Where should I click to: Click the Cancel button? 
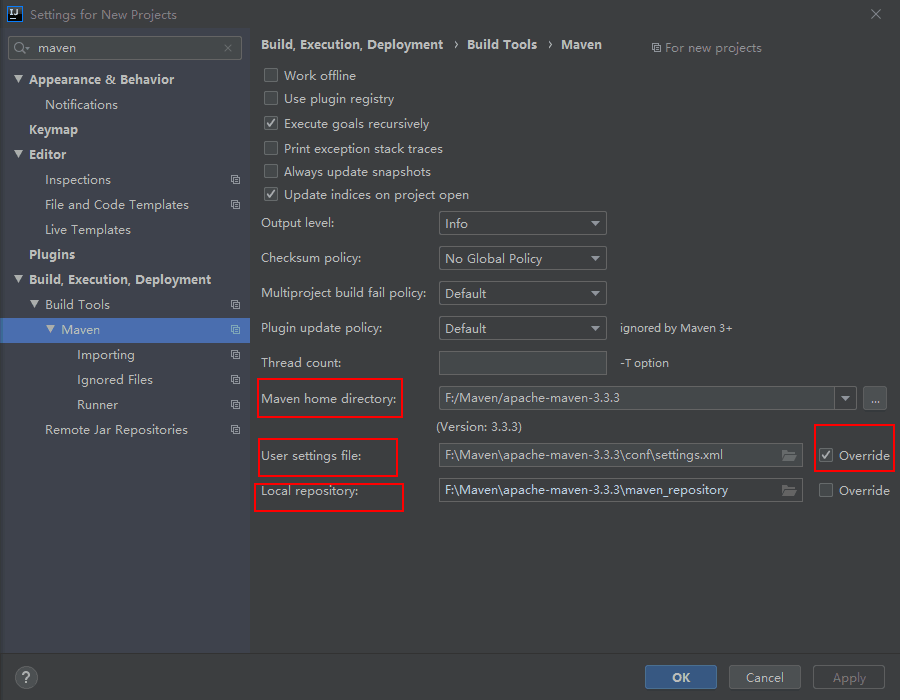(x=765, y=677)
